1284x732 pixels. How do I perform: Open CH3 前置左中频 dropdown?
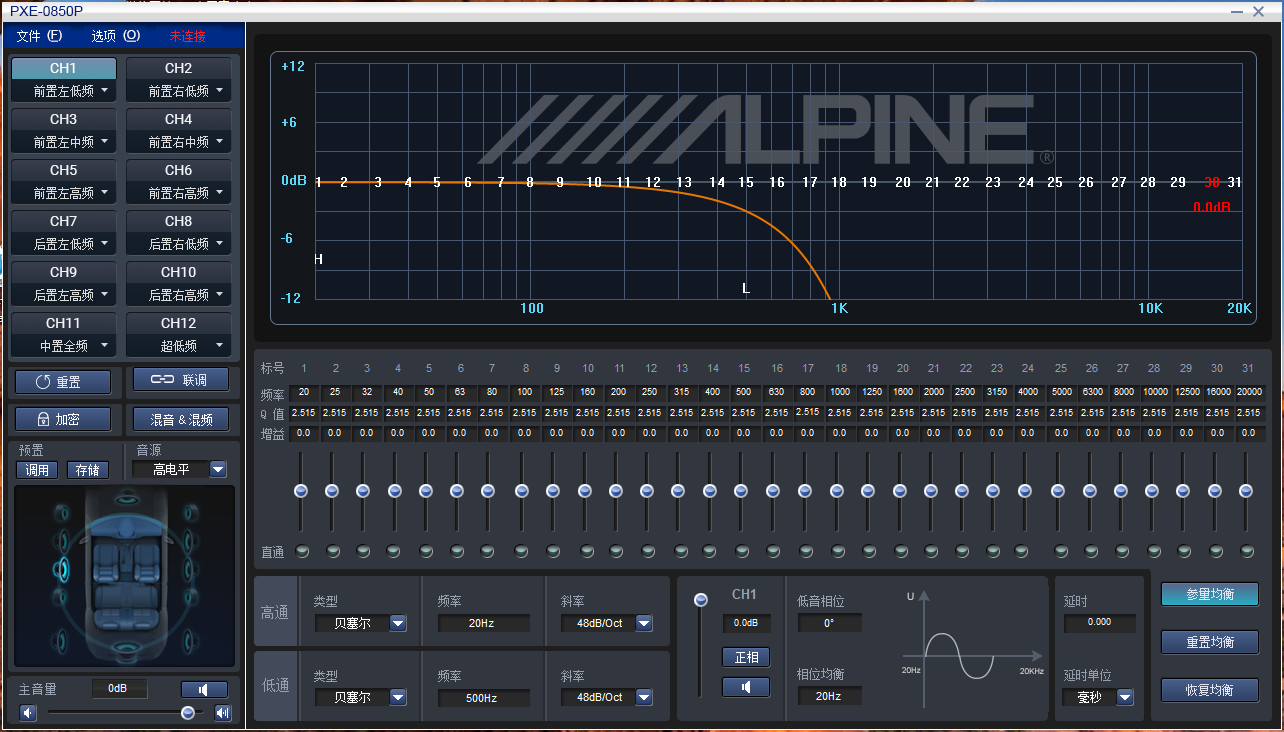pos(63,142)
